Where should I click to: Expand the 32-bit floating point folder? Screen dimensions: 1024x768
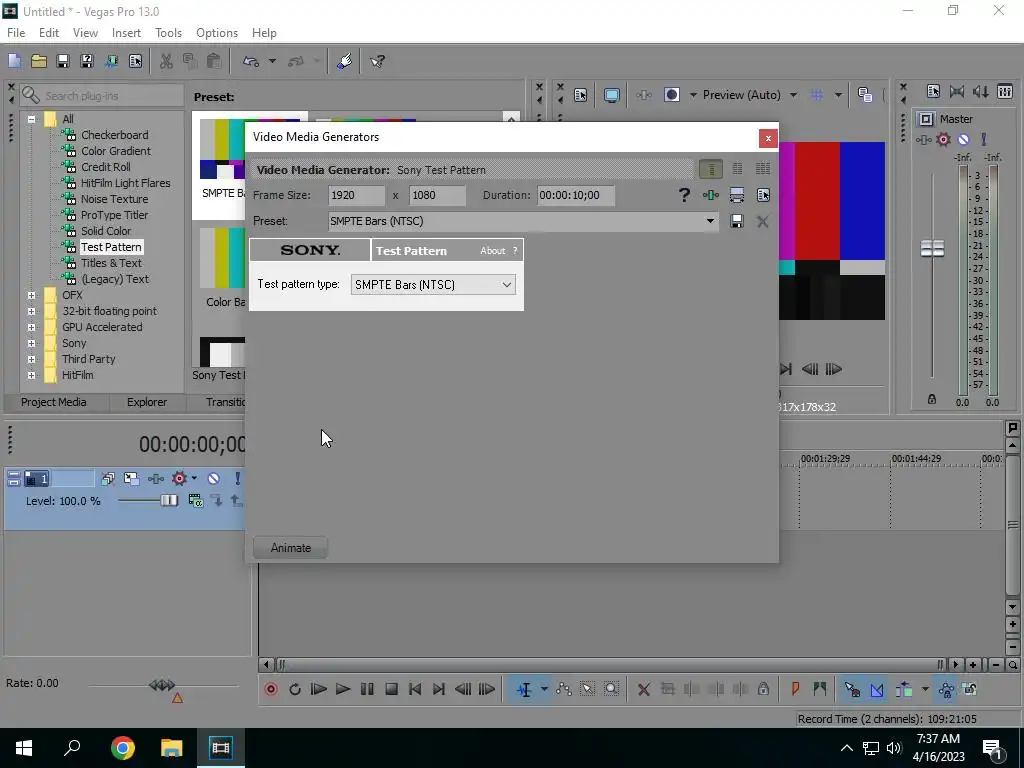(31, 312)
